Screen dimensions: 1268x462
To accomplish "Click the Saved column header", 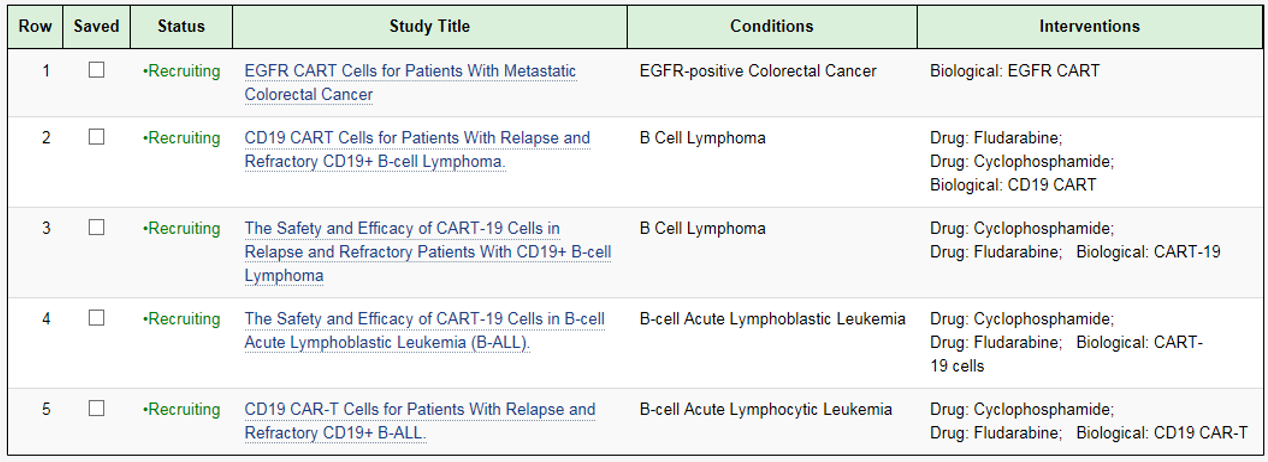I will 96,27.
